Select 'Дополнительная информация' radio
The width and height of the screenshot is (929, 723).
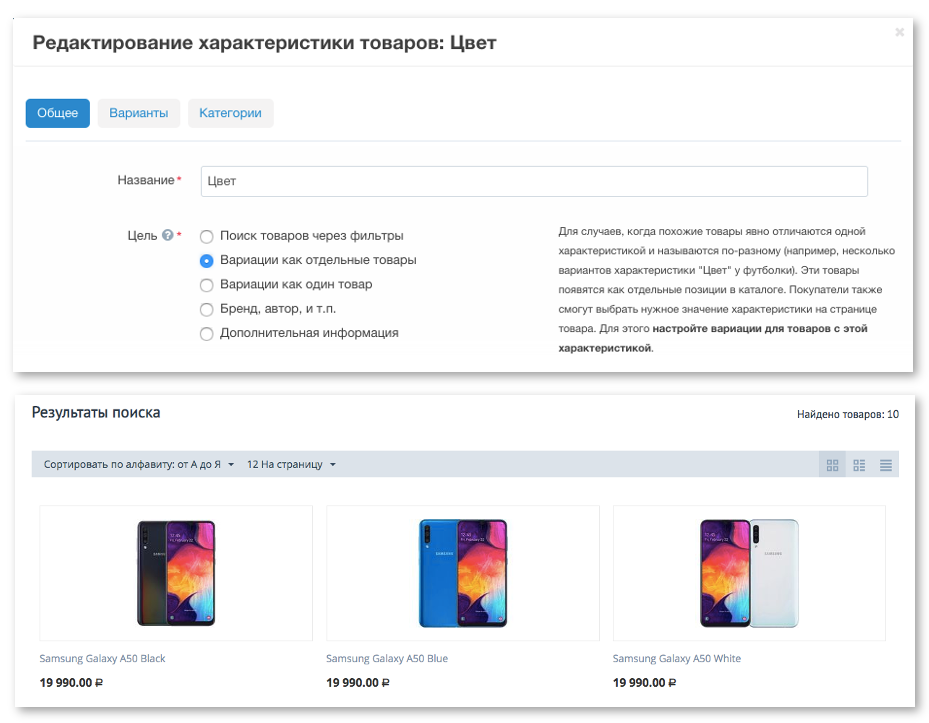pos(206,334)
